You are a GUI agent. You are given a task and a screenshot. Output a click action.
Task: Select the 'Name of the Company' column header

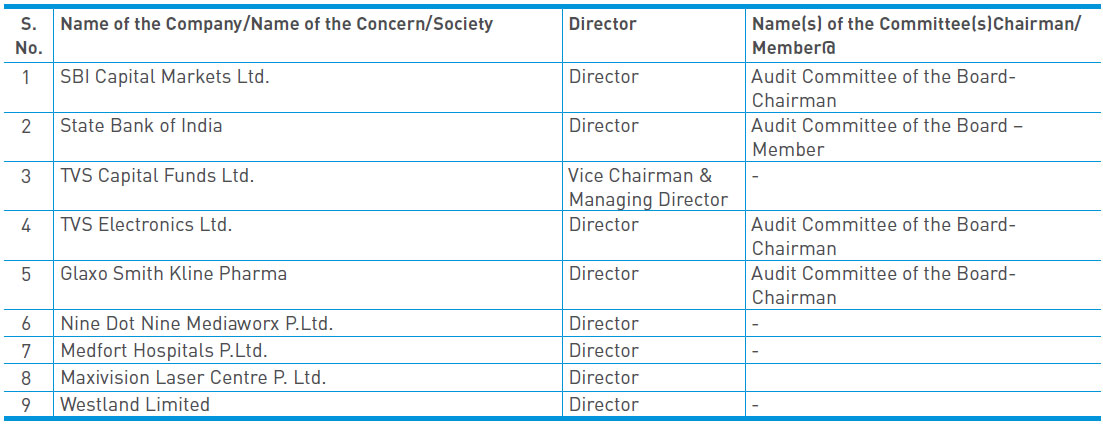[x=277, y=24]
